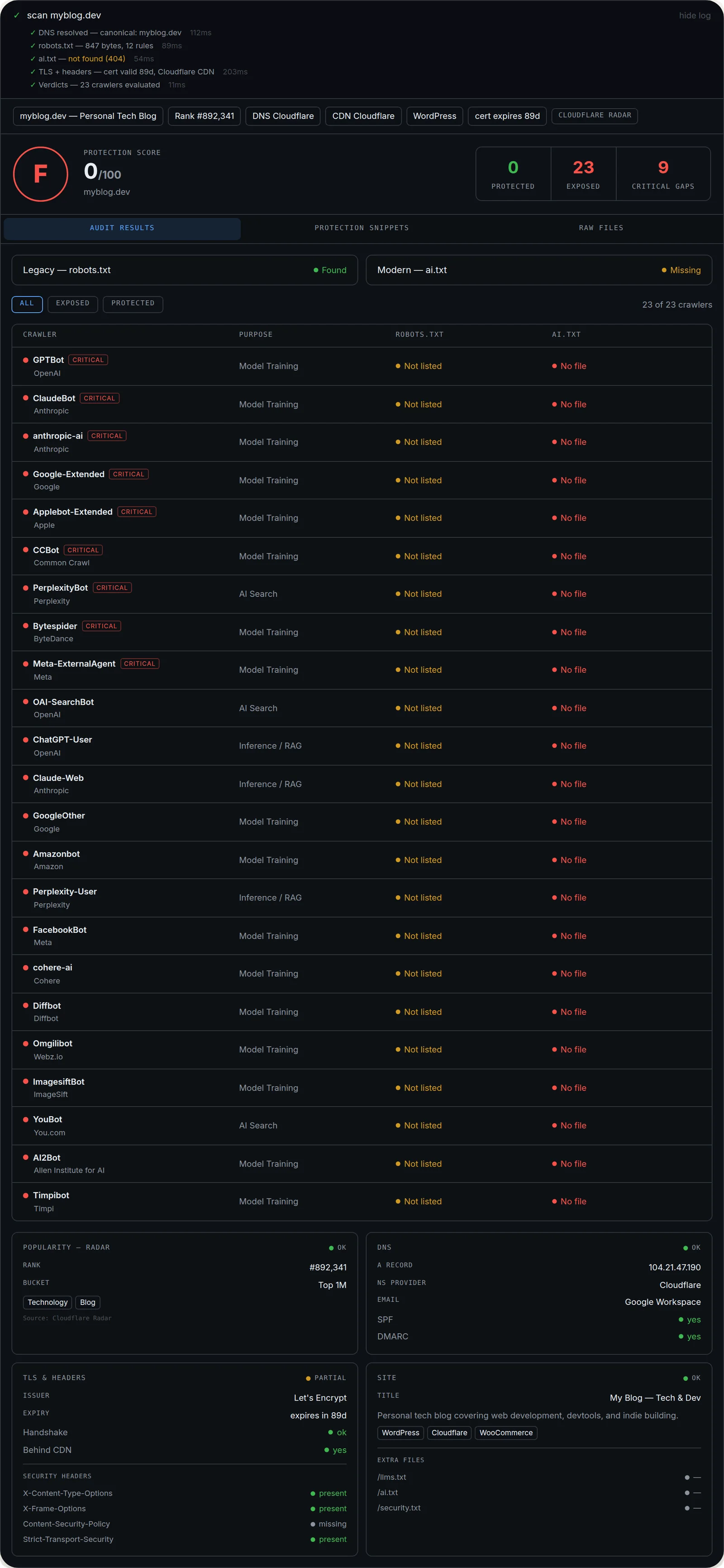The image size is (724, 1568).
Task: Expand the Legacy robots.txt card
Action: coord(184,270)
